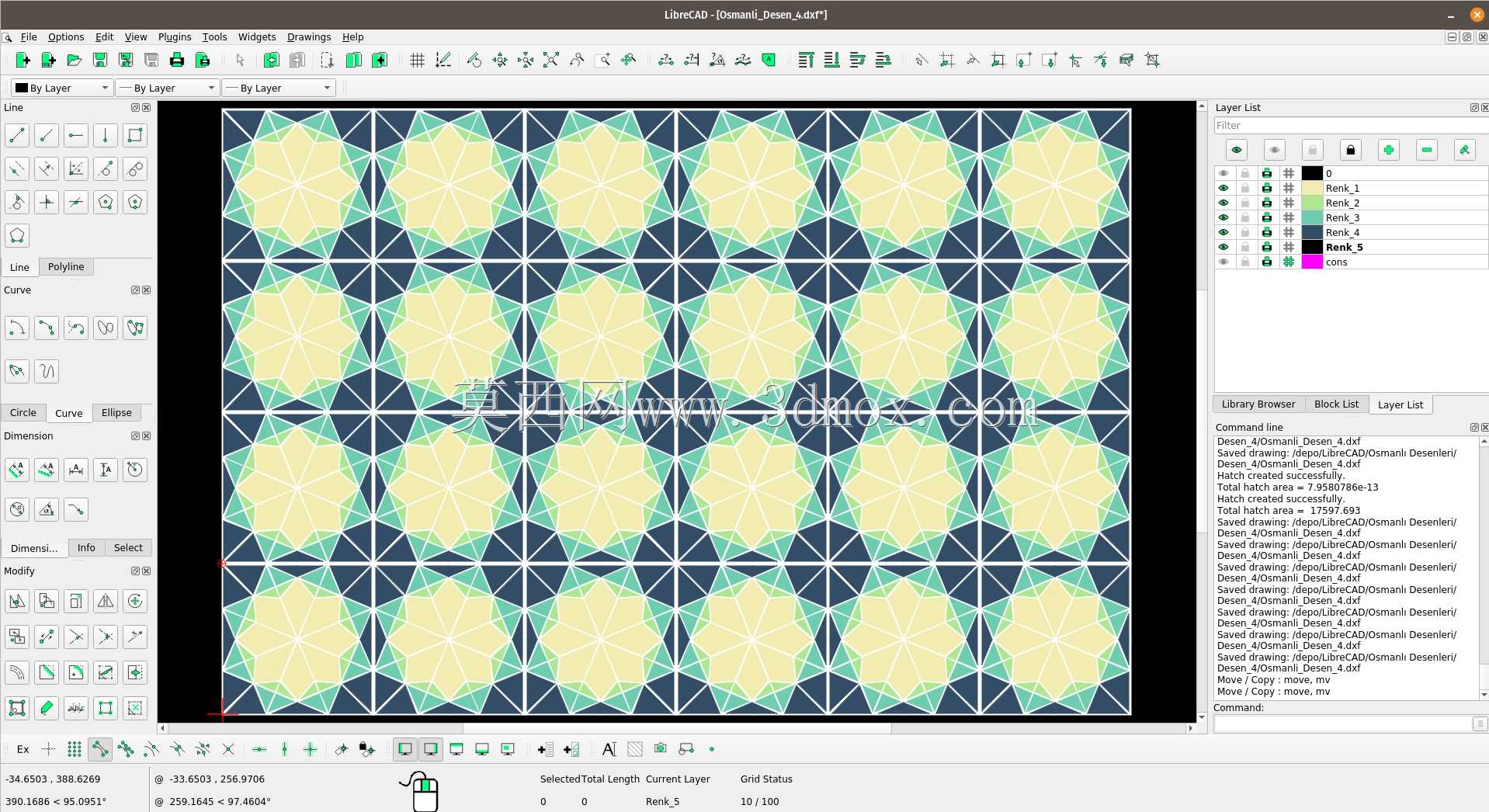1489x812 pixels.
Task: Open the Info tab
Action: pos(86,547)
